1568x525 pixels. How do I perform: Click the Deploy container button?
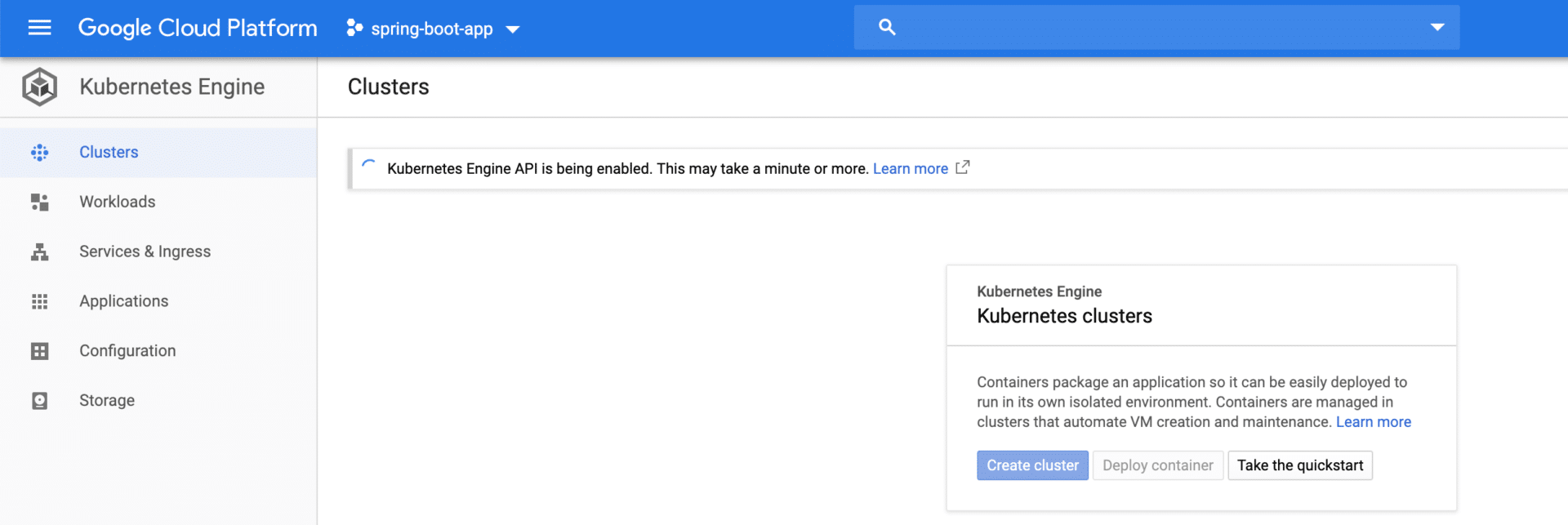[x=1157, y=465]
